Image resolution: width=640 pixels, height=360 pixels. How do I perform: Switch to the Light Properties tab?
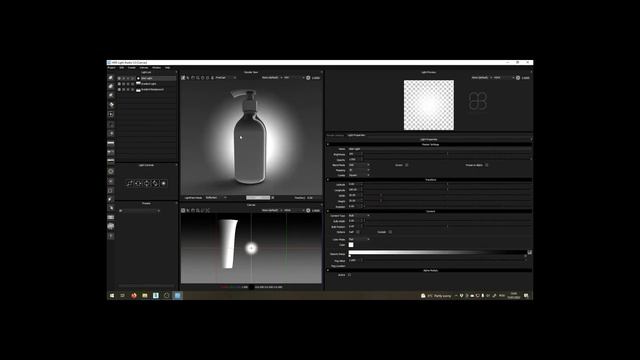coord(356,135)
